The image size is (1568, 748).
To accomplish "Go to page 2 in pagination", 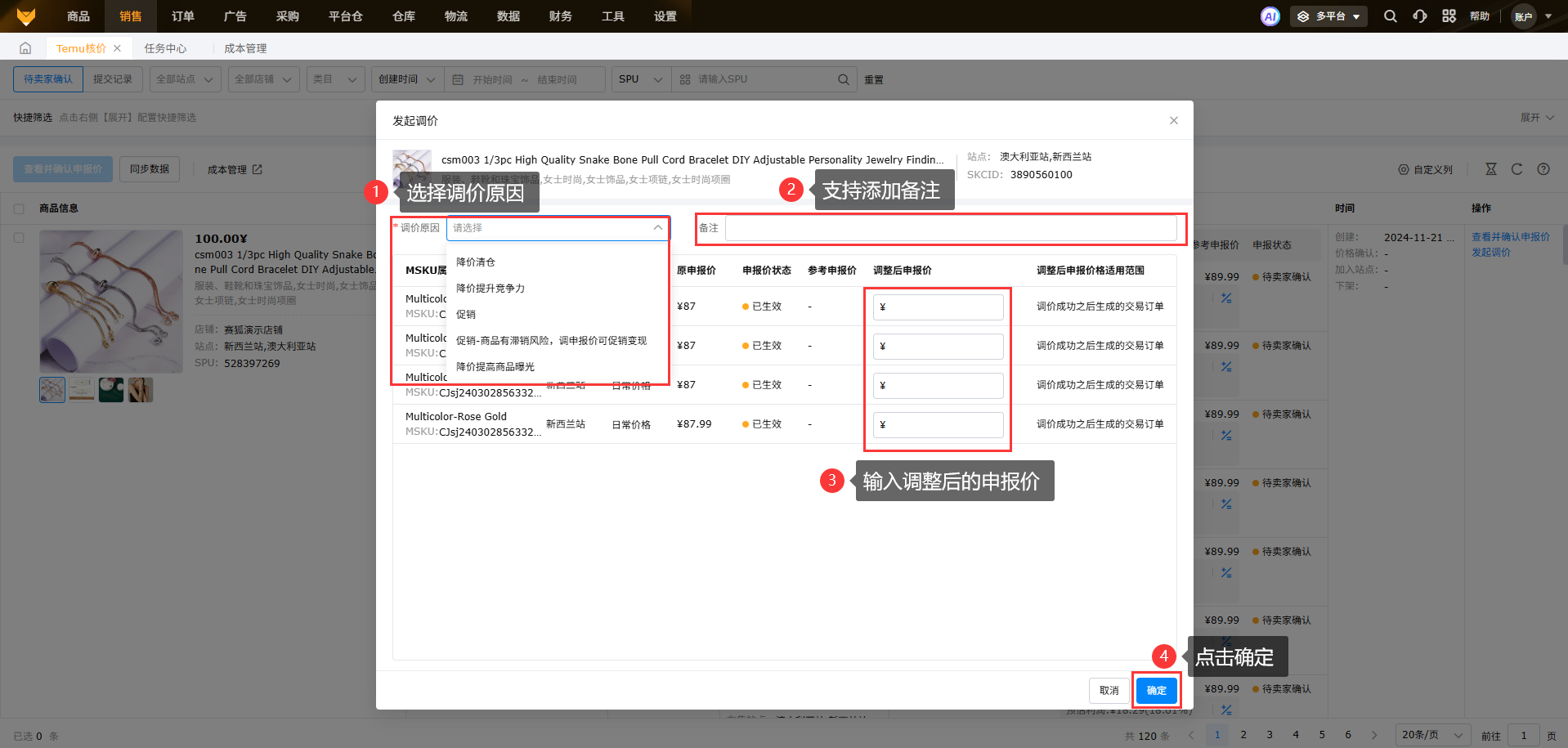I will click(x=1243, y=735).
